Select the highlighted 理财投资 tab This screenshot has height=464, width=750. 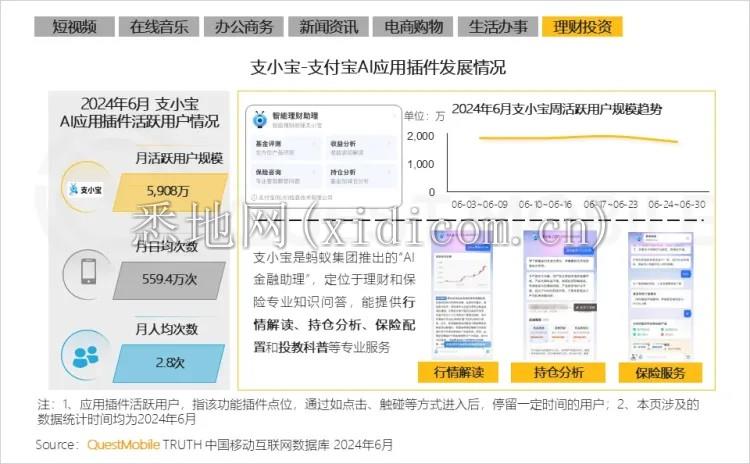tap(582, 26)
